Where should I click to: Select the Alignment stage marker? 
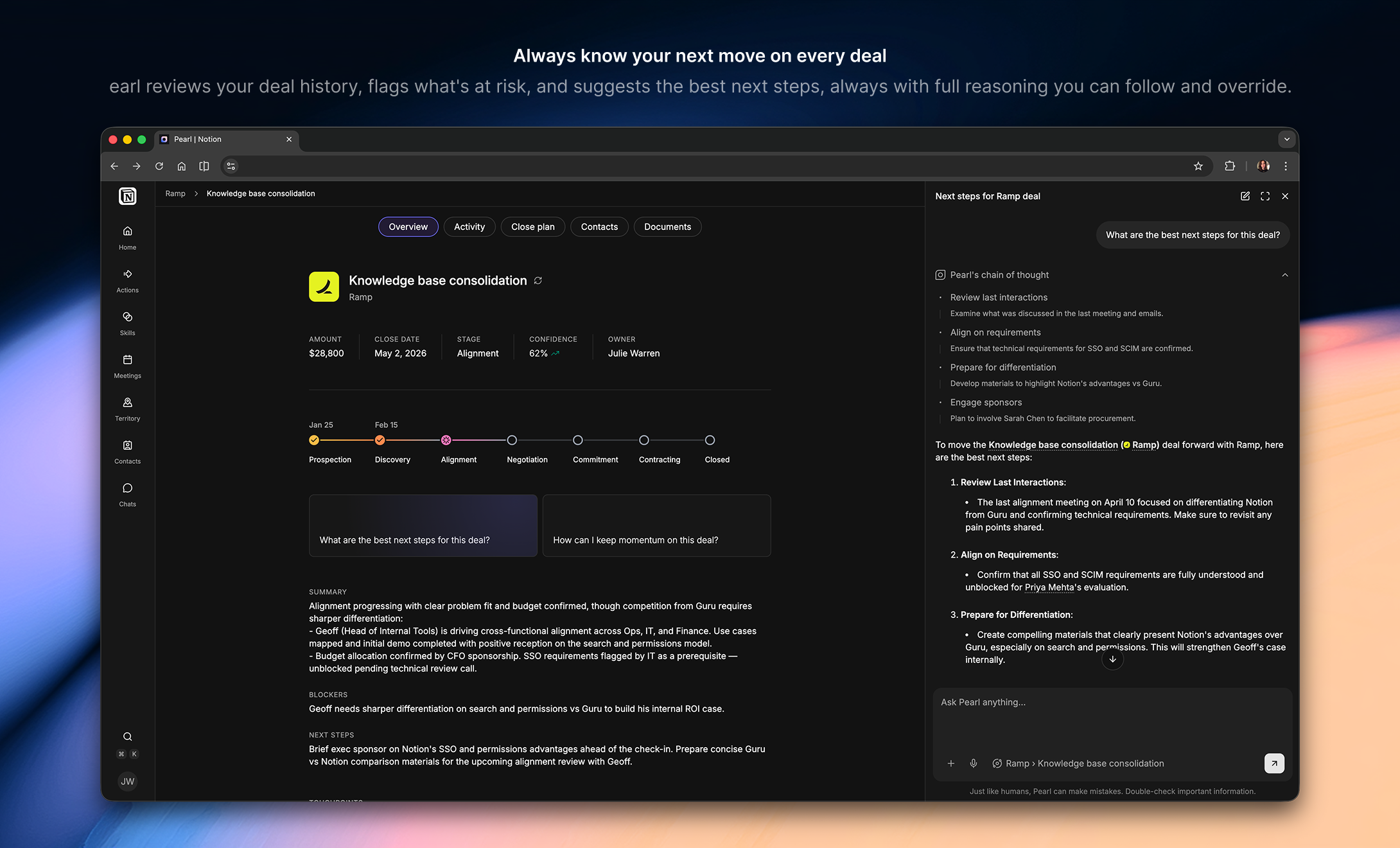click(446, 440)
